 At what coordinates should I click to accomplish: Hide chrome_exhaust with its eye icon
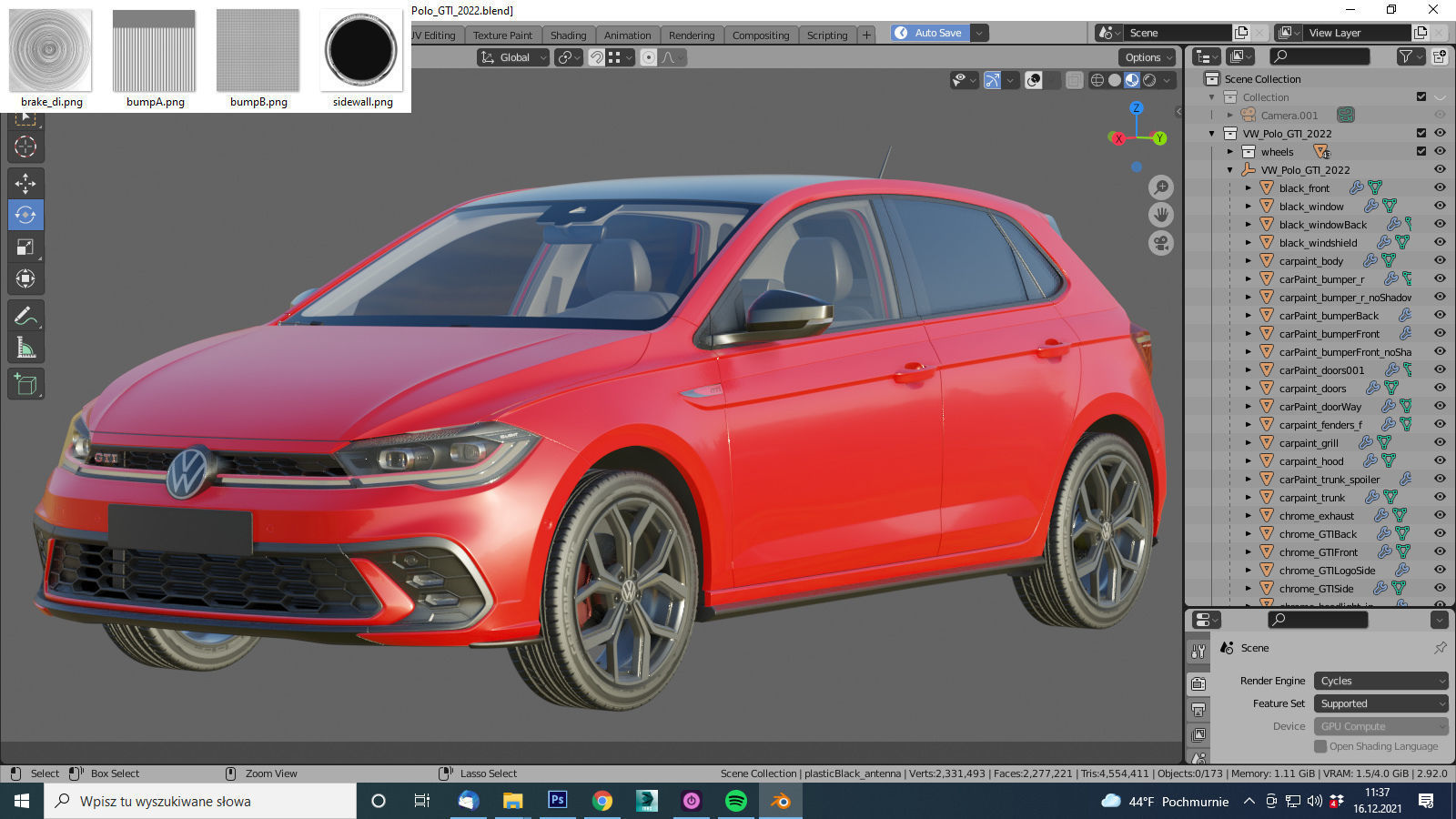pos(1440,515)
